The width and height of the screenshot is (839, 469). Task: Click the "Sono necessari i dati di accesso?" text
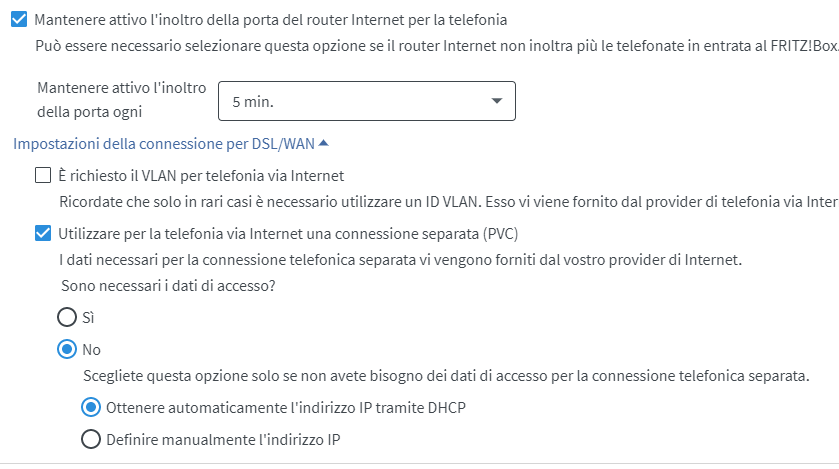167,286
